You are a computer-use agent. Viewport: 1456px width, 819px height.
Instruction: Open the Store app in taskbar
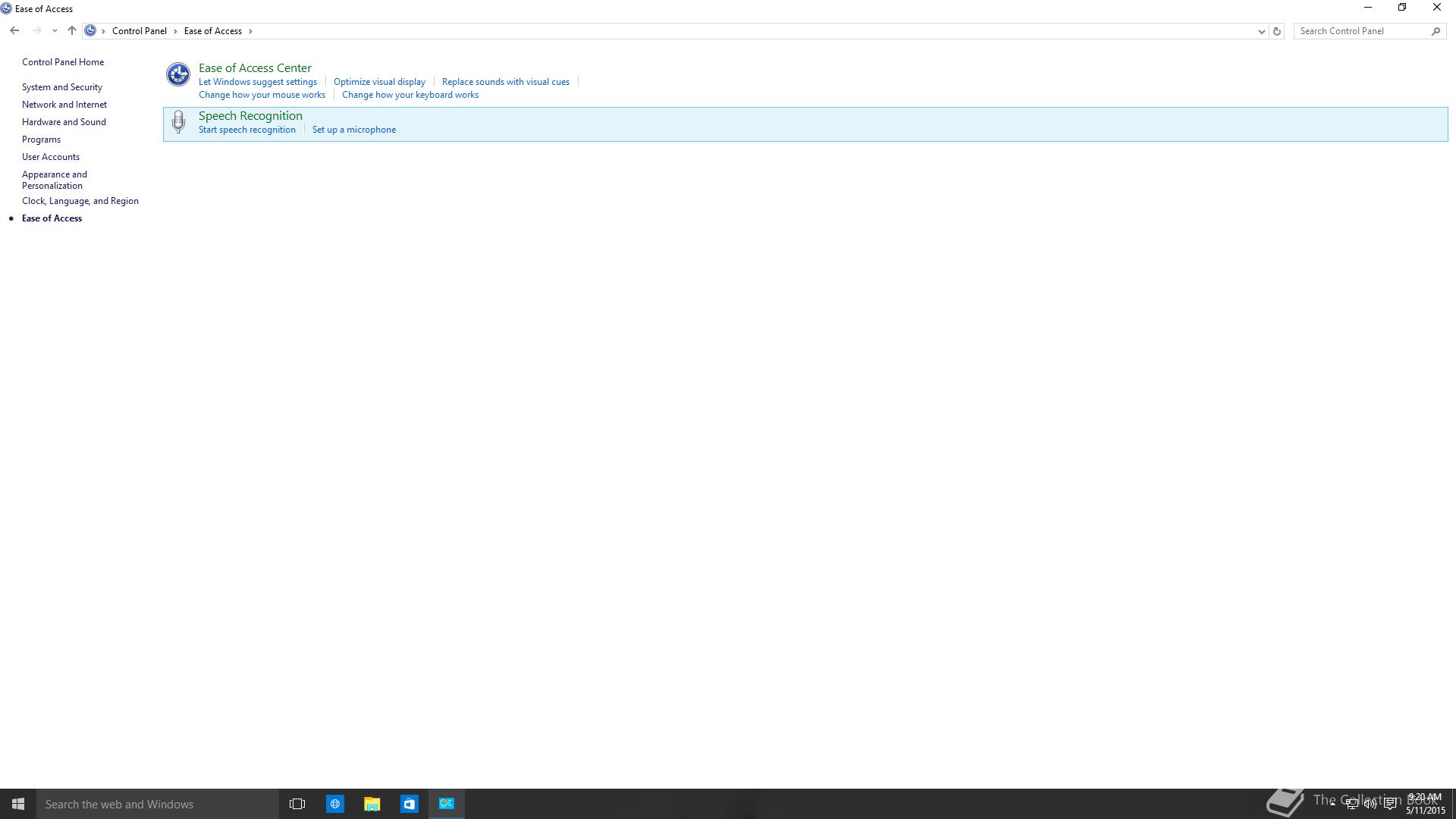(x=409, y=804)
